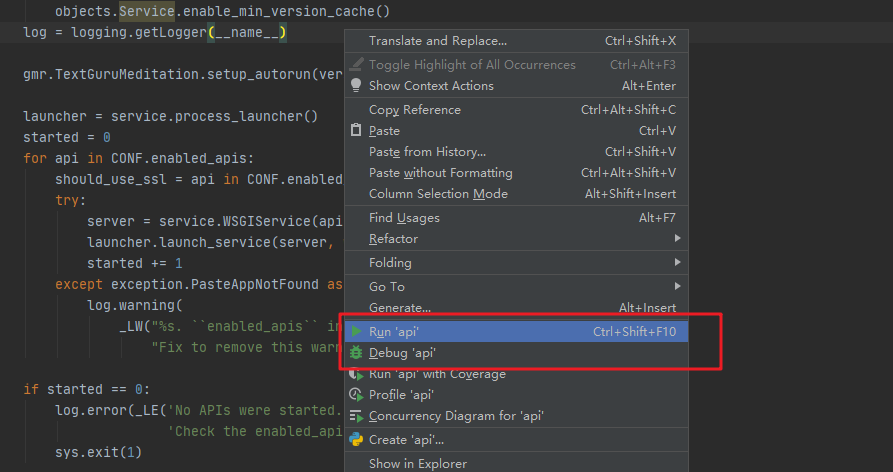Expand the Folding submenu arrow
Screen dimensions: 893x472
[x=678, y=263]
